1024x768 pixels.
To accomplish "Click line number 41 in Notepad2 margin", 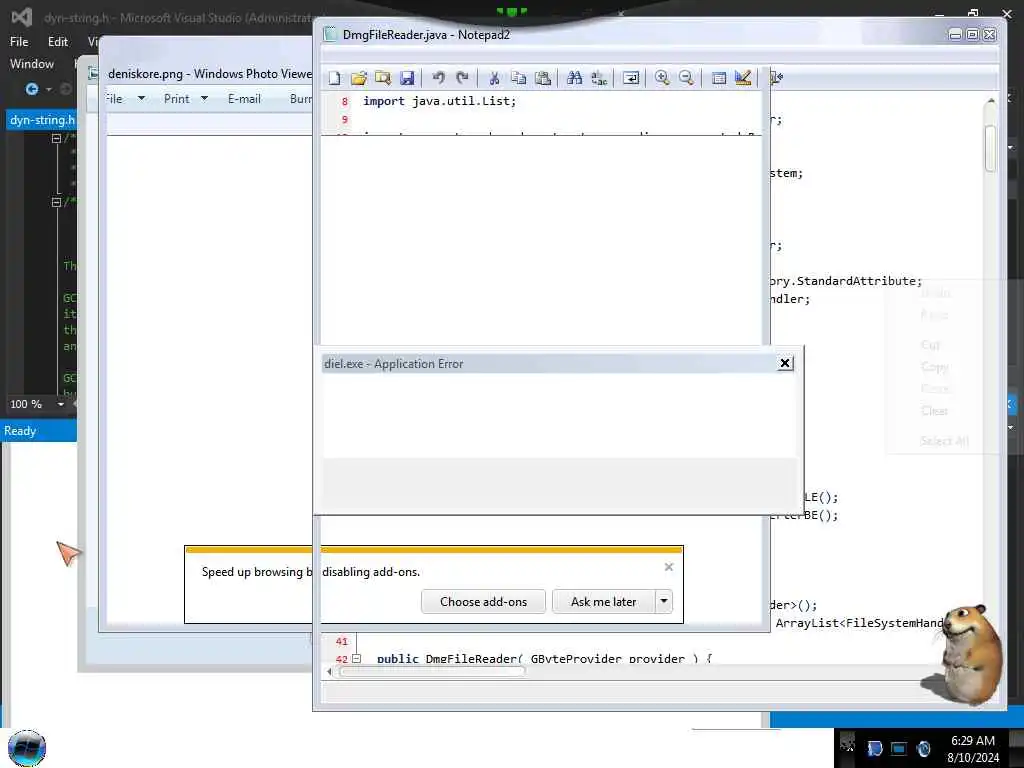I will pos(342,641).
